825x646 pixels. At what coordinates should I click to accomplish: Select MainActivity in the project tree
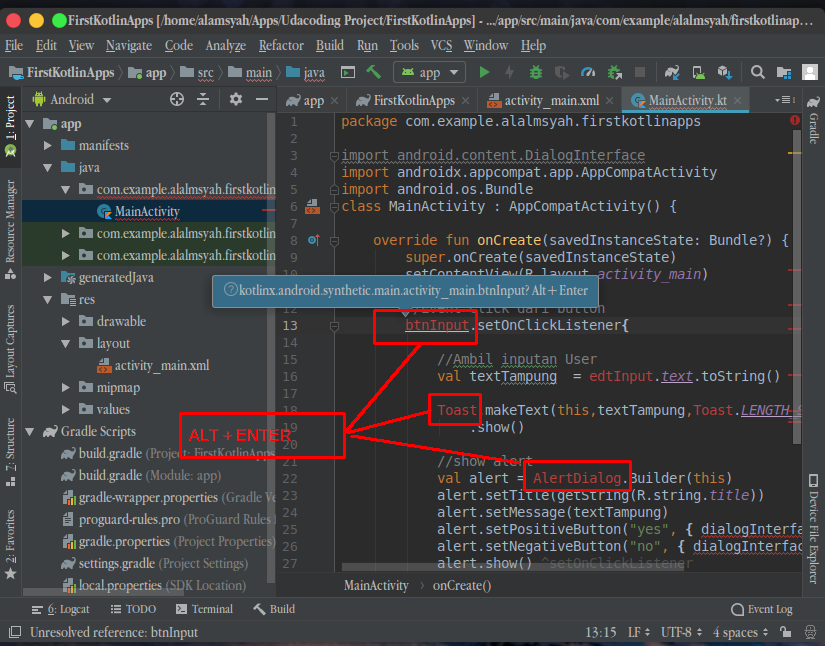[147, 211]
